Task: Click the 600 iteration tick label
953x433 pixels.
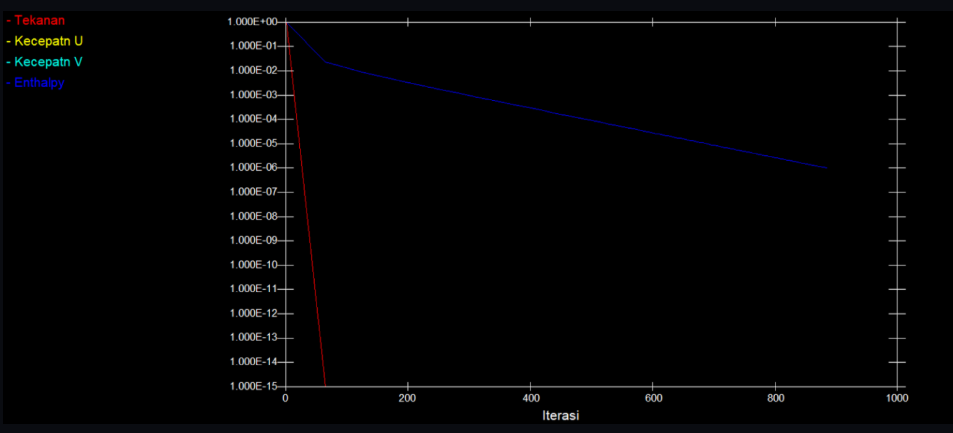Action: pos(652,398)
